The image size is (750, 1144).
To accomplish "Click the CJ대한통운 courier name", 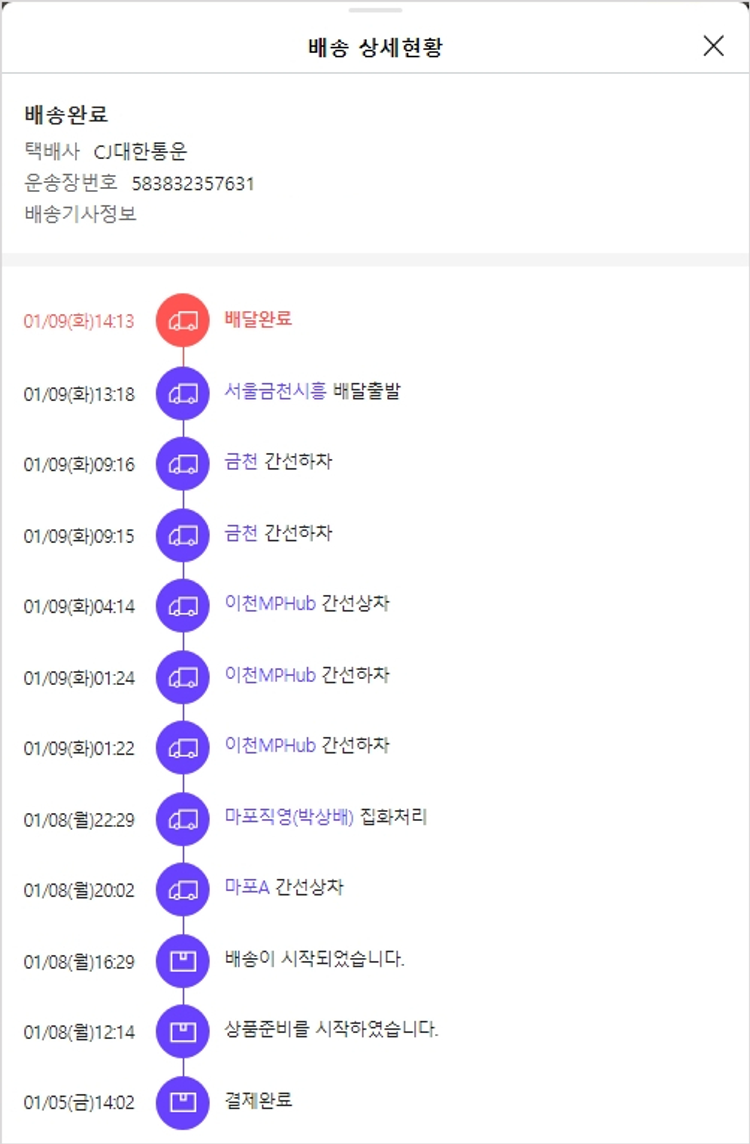I will 140,152.
